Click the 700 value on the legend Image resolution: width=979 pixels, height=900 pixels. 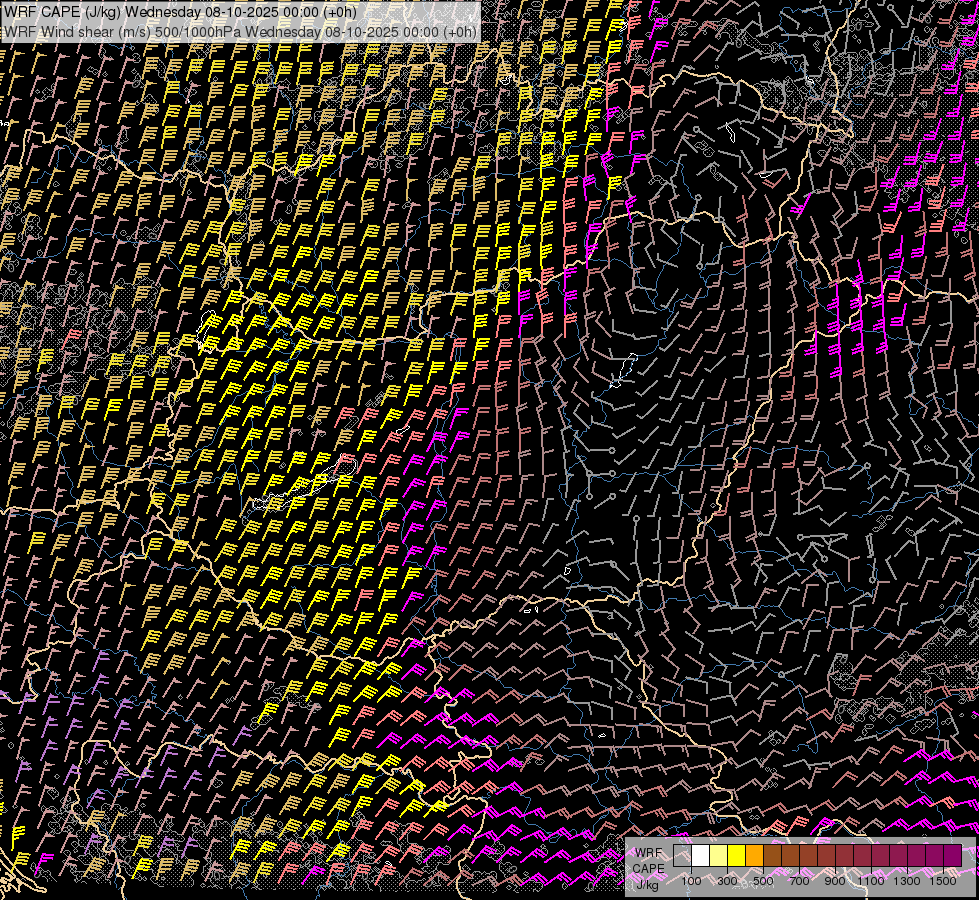tap(799, 881)
